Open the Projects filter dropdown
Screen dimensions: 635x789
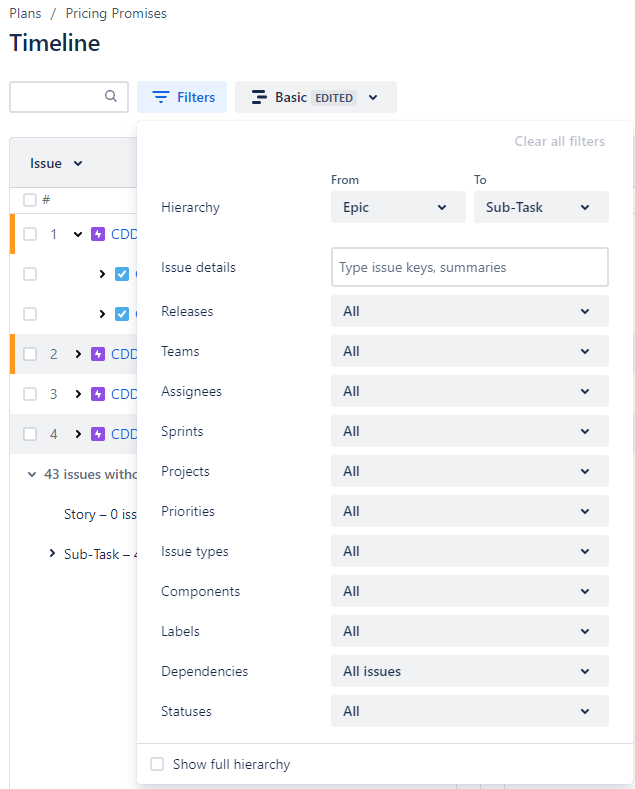(x=469, y=471)
